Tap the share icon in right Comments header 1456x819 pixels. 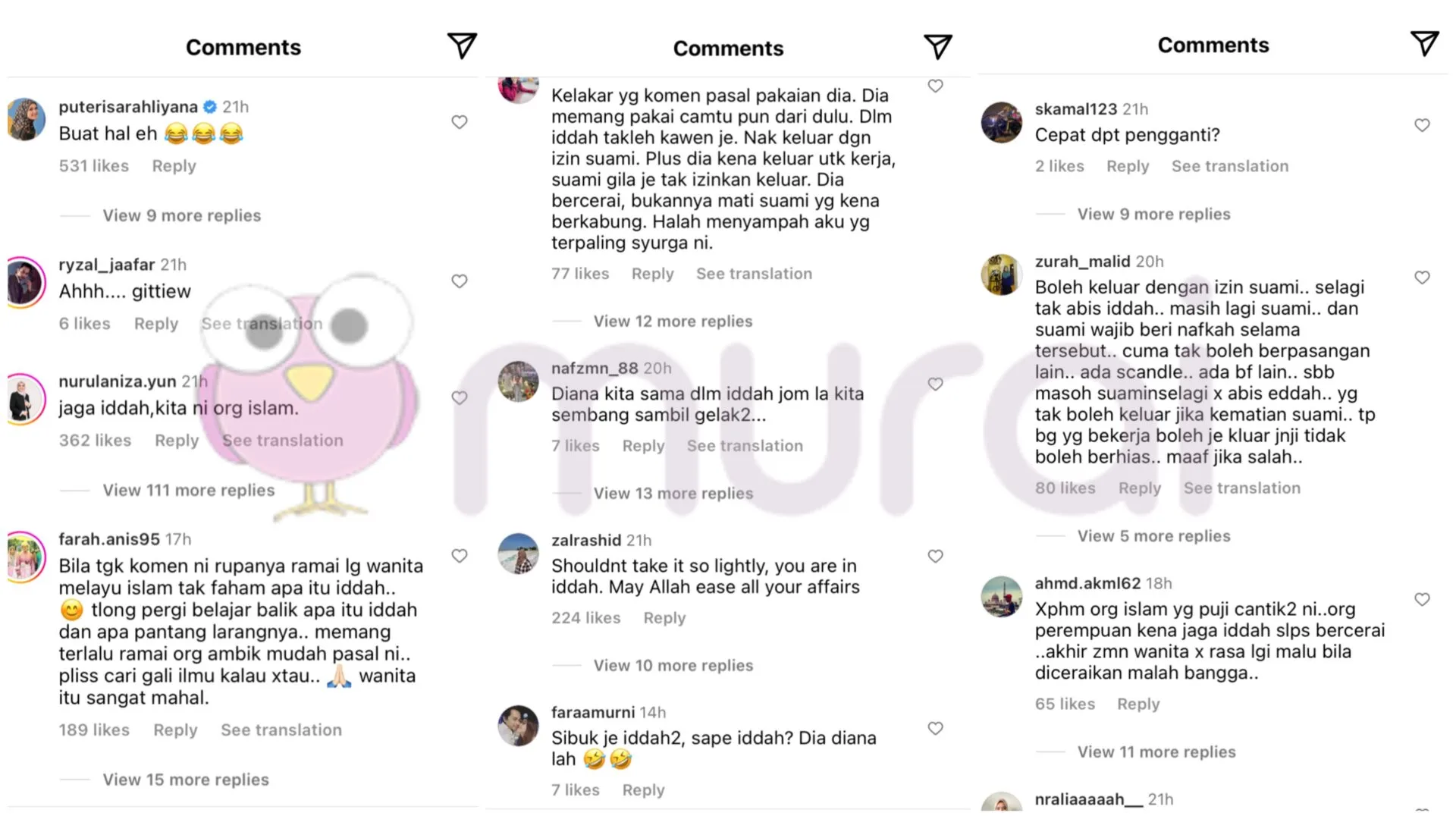click(x=1424, y=43)
